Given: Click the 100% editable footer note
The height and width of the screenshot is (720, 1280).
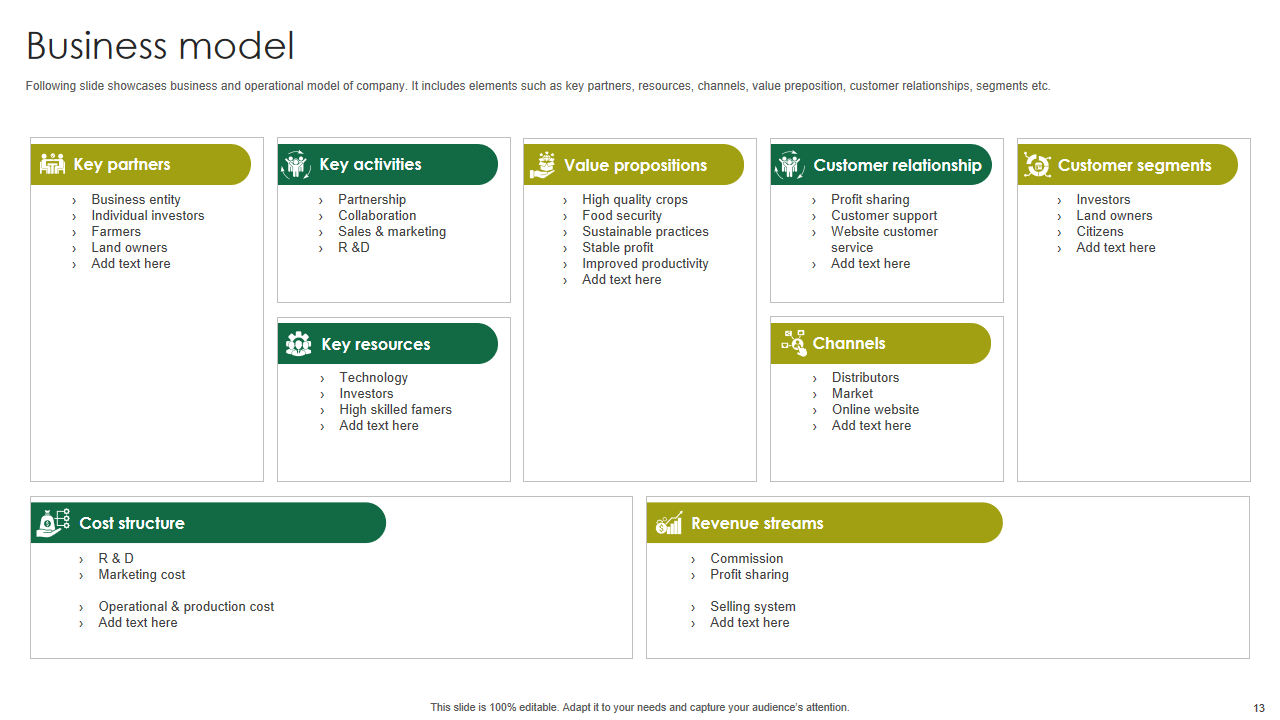Looking at the screenshot, I should click(x=640, y=708).
